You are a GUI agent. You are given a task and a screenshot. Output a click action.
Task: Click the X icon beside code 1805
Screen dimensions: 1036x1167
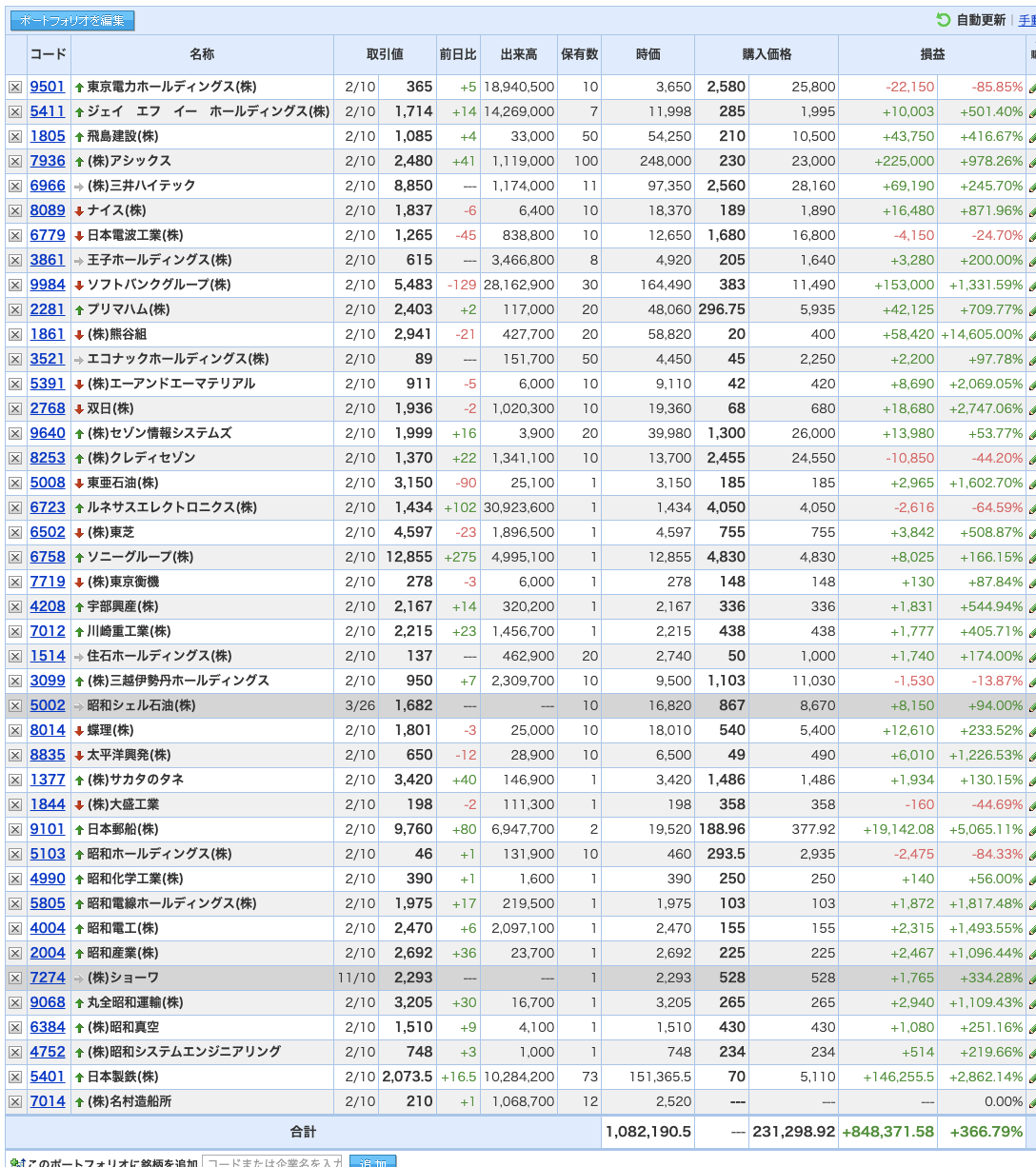pyautogui.click(x=15, y=136)
